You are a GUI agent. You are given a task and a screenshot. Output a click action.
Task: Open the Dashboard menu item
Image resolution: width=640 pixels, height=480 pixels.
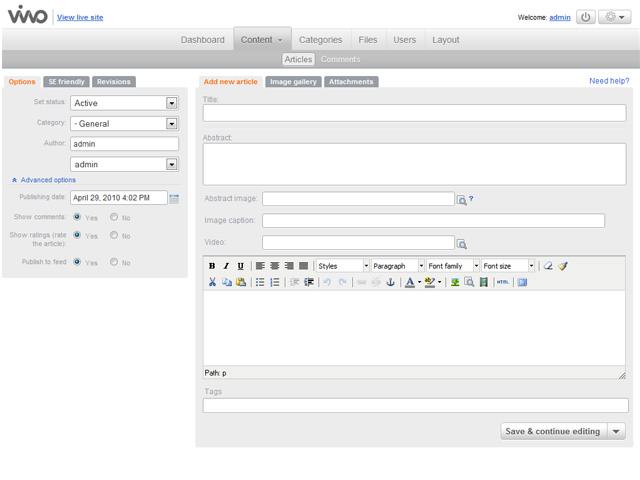202,40
